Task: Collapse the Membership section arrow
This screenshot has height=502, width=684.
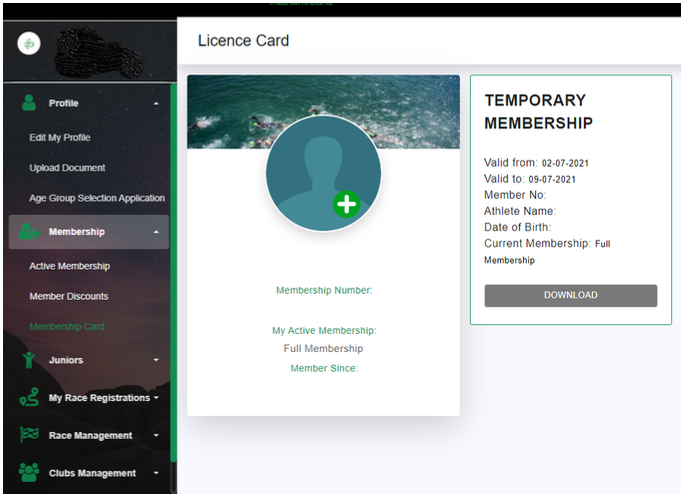Action: (155, 232)
